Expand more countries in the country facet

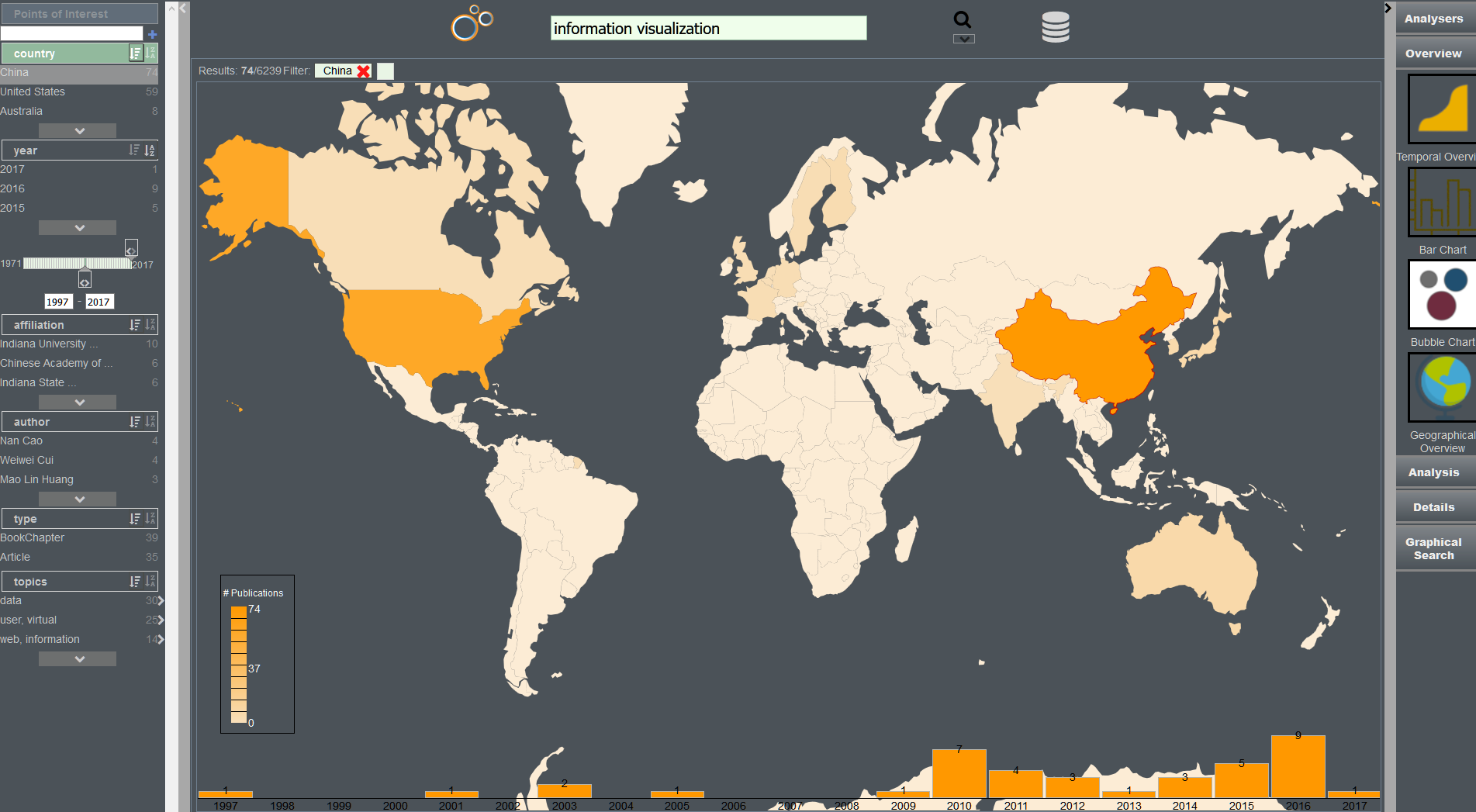[x=78, y=130]
